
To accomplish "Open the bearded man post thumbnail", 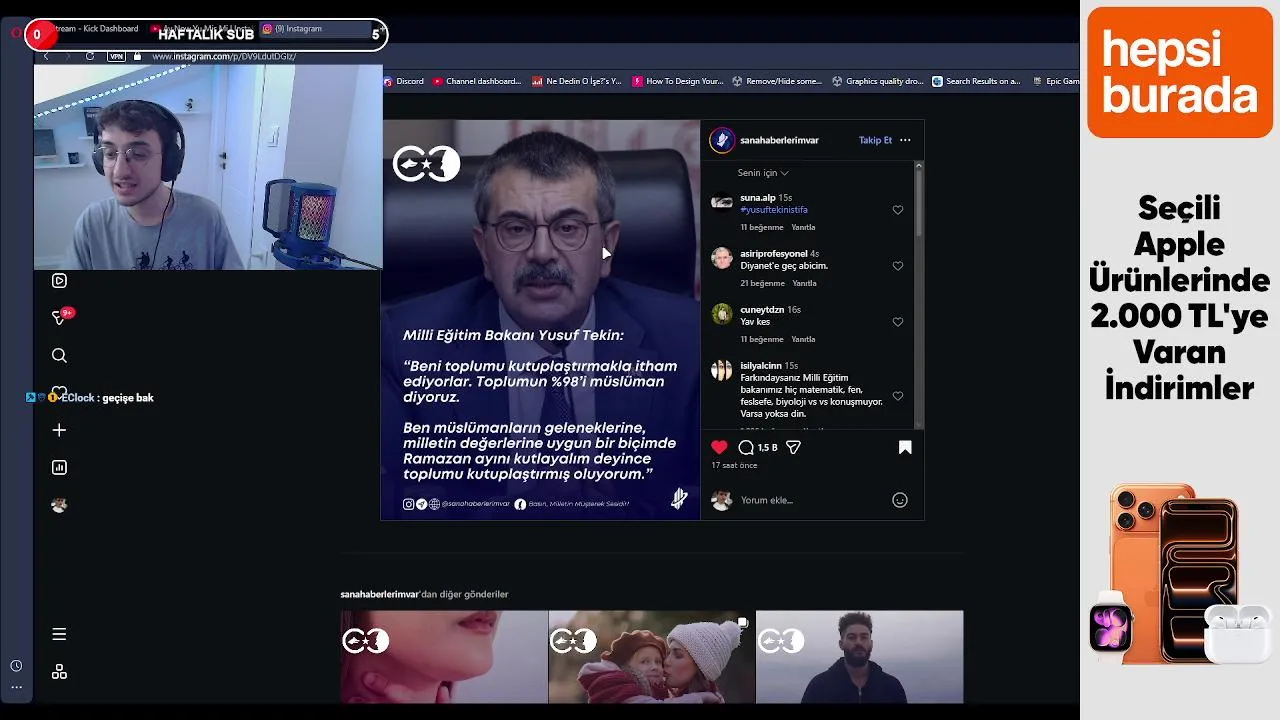I will coord(860,657).
